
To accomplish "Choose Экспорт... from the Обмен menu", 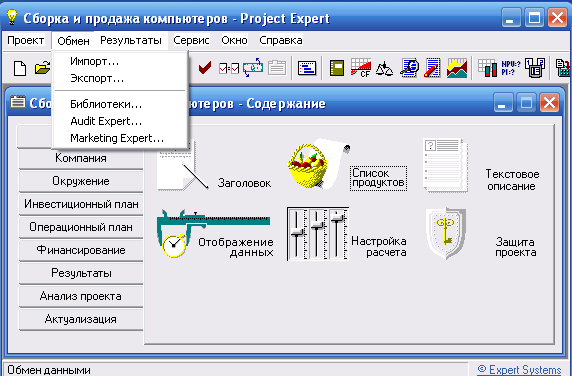I will (120, 78).
